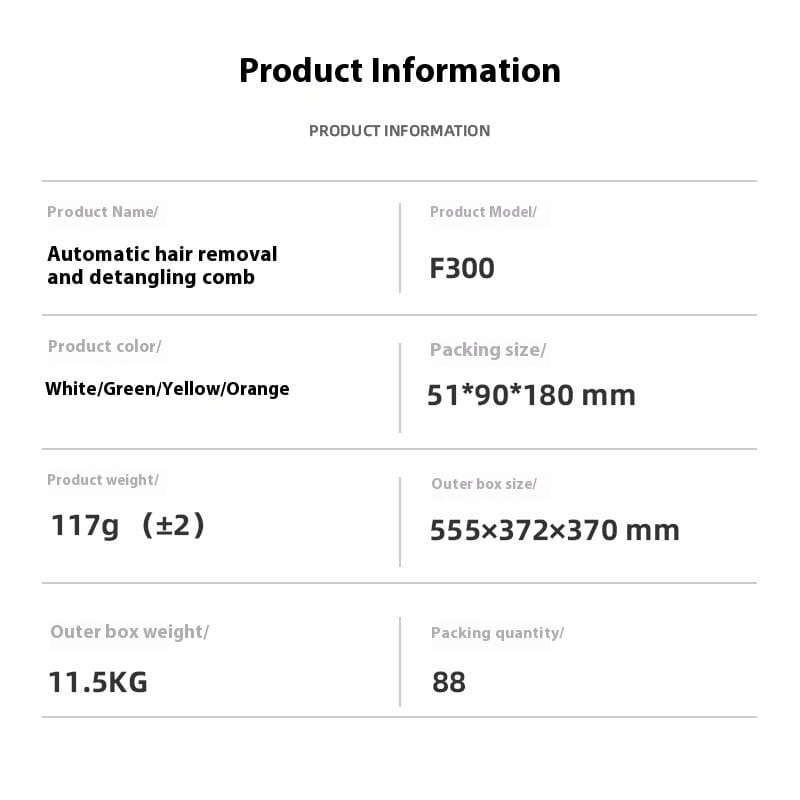Click the "F300" model number
The height and width of the screenshot is (800, 800).
[462, 269]
